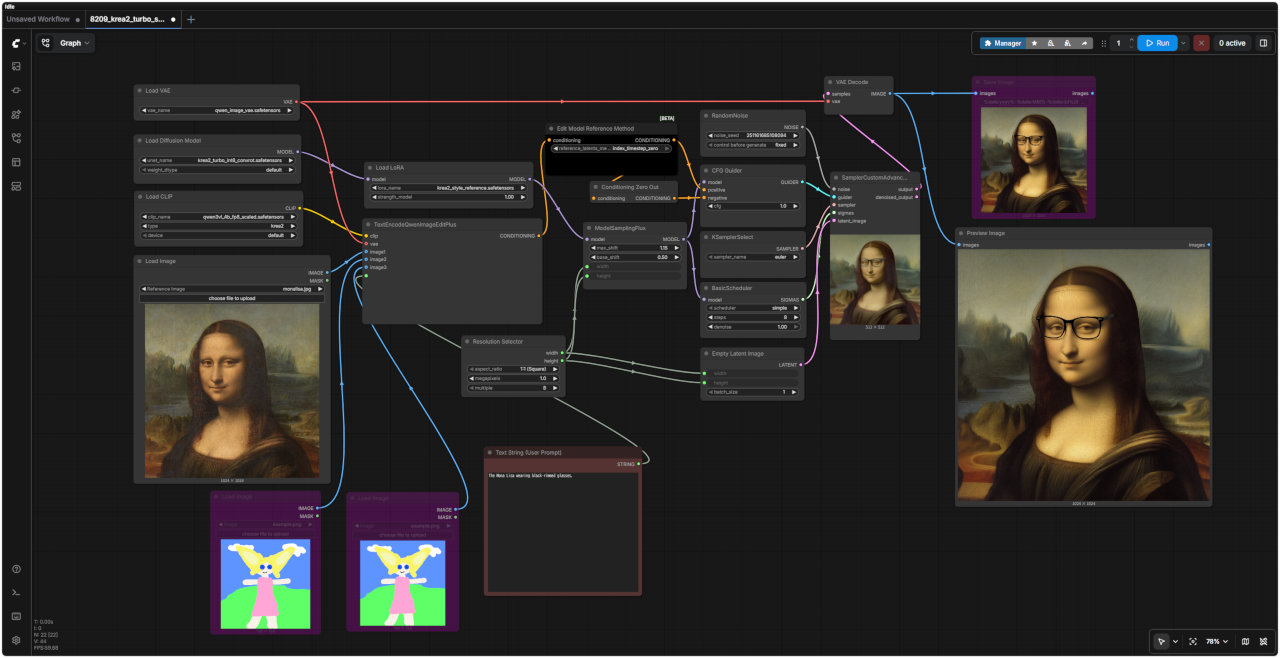The width and height of the screenshot is (1280, 658).
Task: Open the sampler_name dropdown in KSamplerSelect
Action: 752,257
